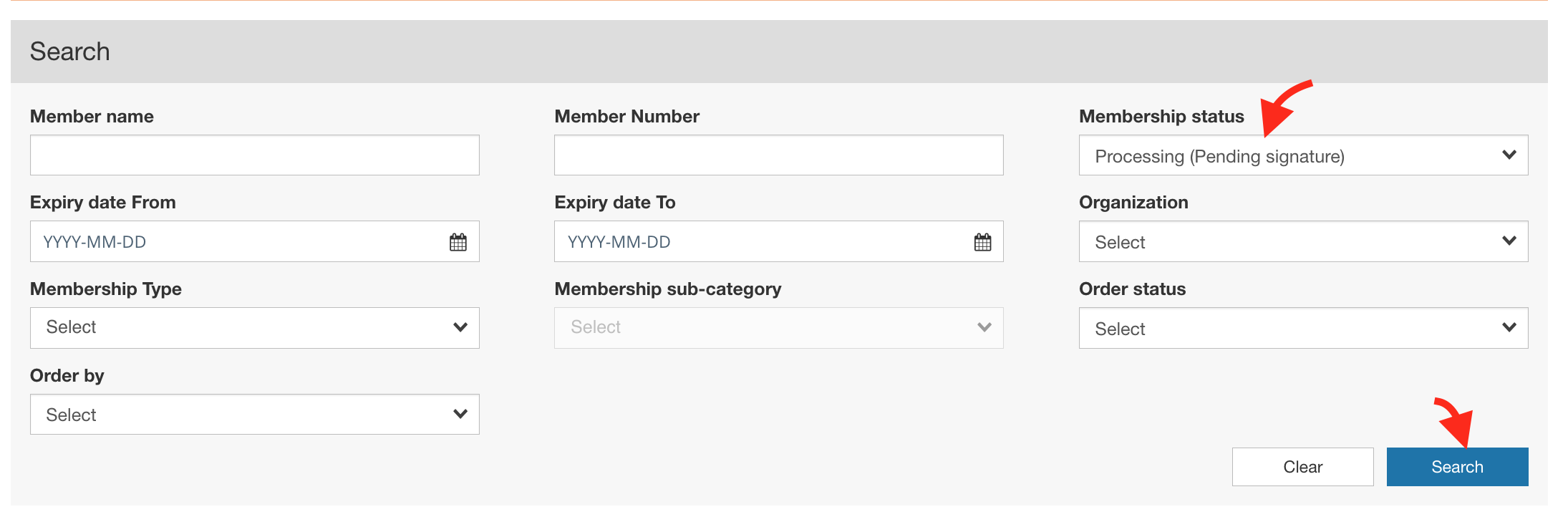Expand the Organization select box
Screen dimensions: 1568x517
(x=1303, y=241)
